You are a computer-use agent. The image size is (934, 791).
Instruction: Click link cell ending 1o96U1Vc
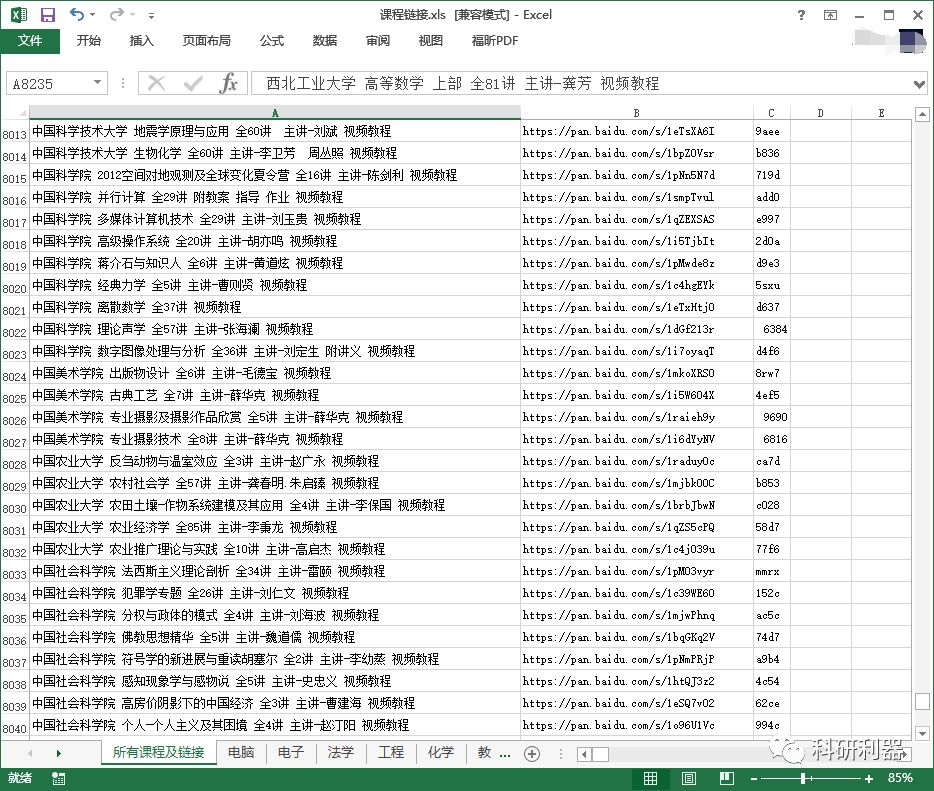(x=637, y=725)
